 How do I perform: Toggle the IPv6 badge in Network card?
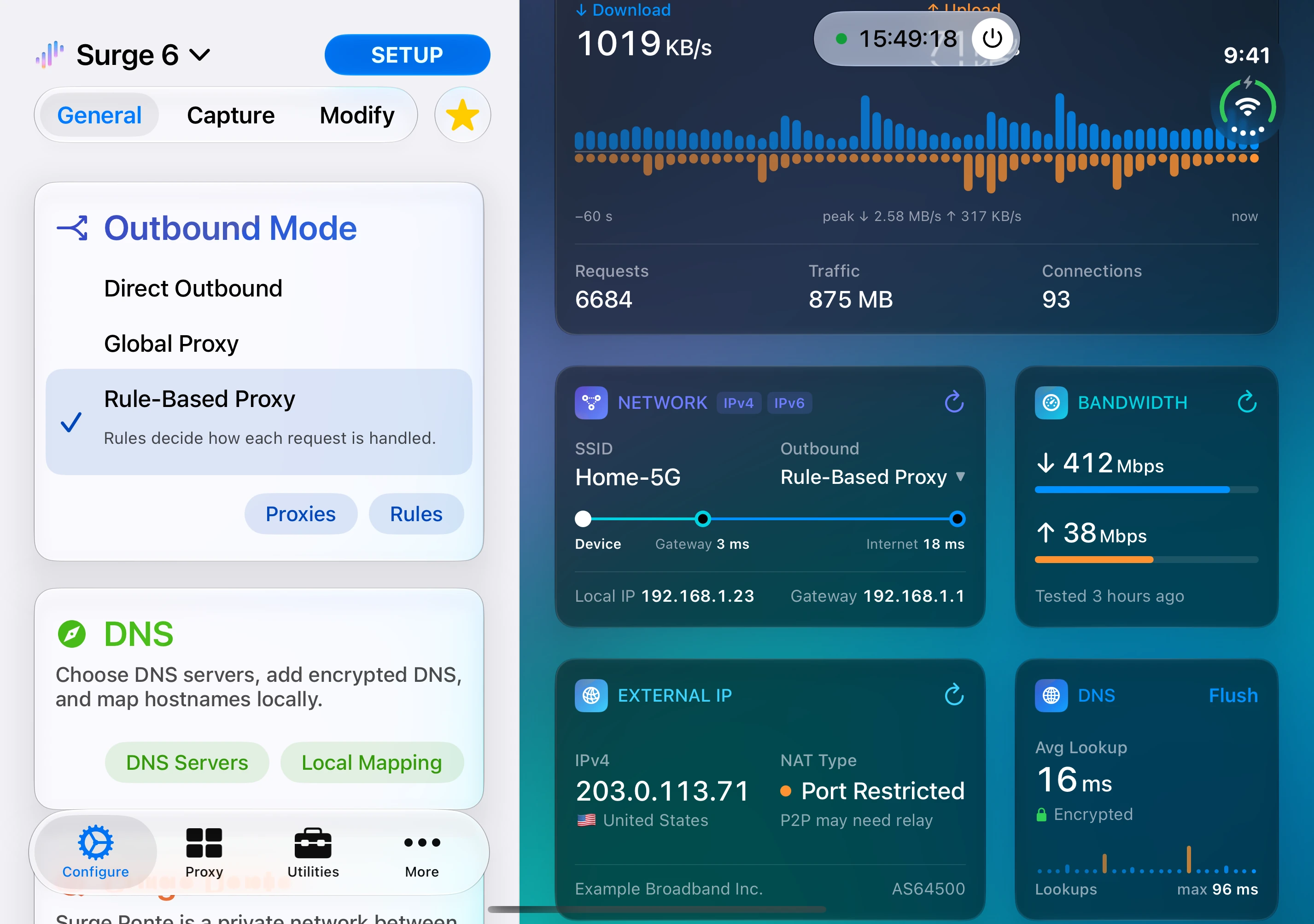tap(789, 403)
